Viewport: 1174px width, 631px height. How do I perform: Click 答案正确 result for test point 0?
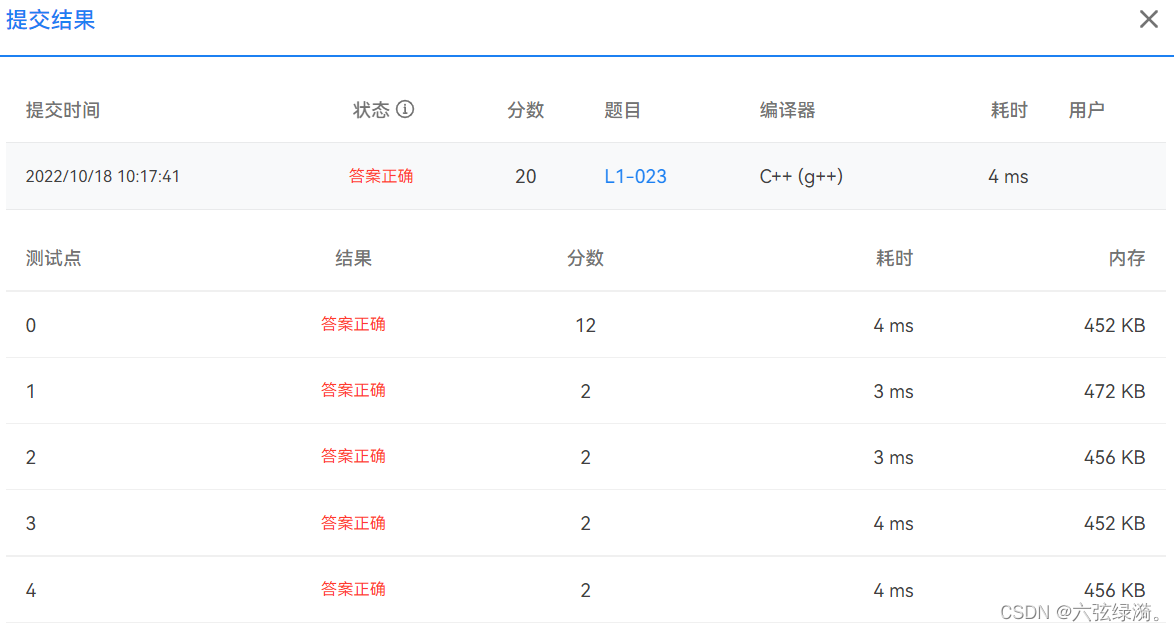click(x=353, y=324)
